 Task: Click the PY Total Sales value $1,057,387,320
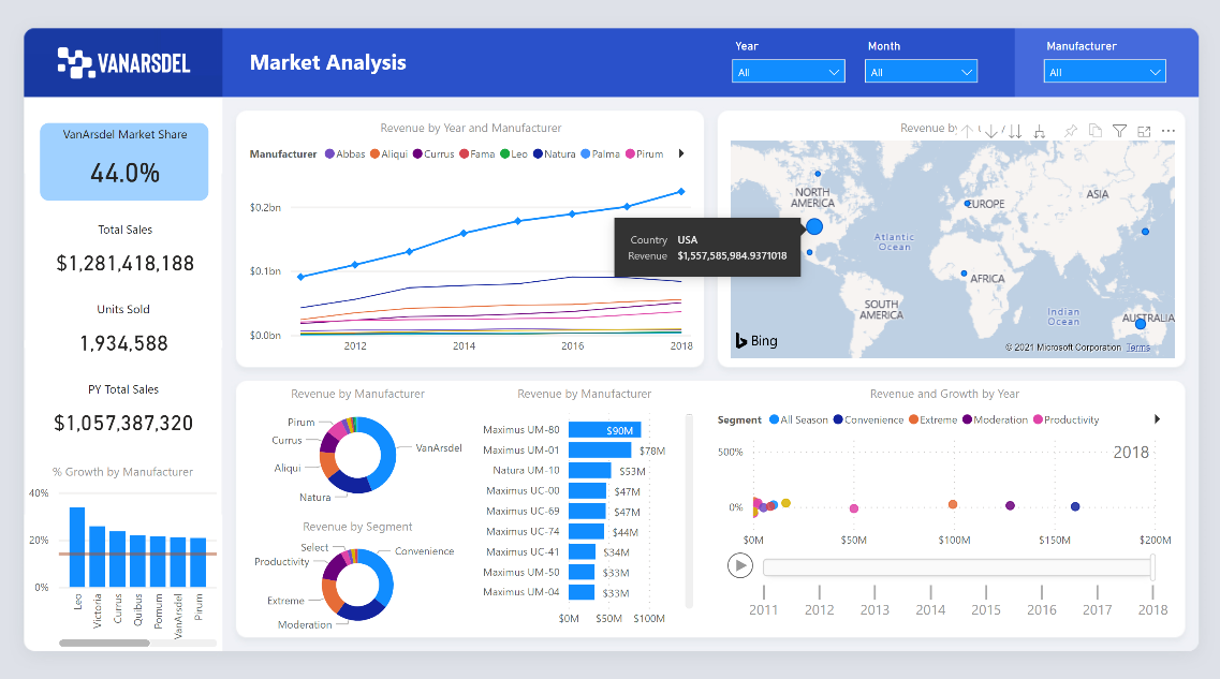[124, 423]
